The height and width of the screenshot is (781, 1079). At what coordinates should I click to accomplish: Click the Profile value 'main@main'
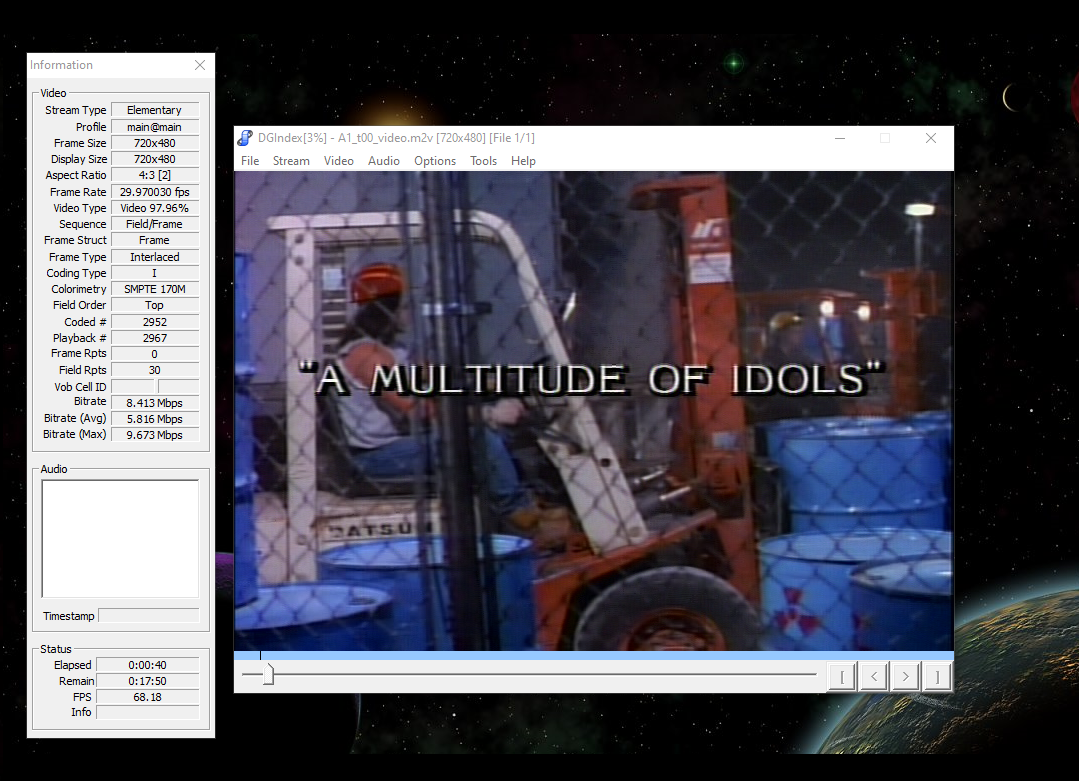click(x=155, y=127)
